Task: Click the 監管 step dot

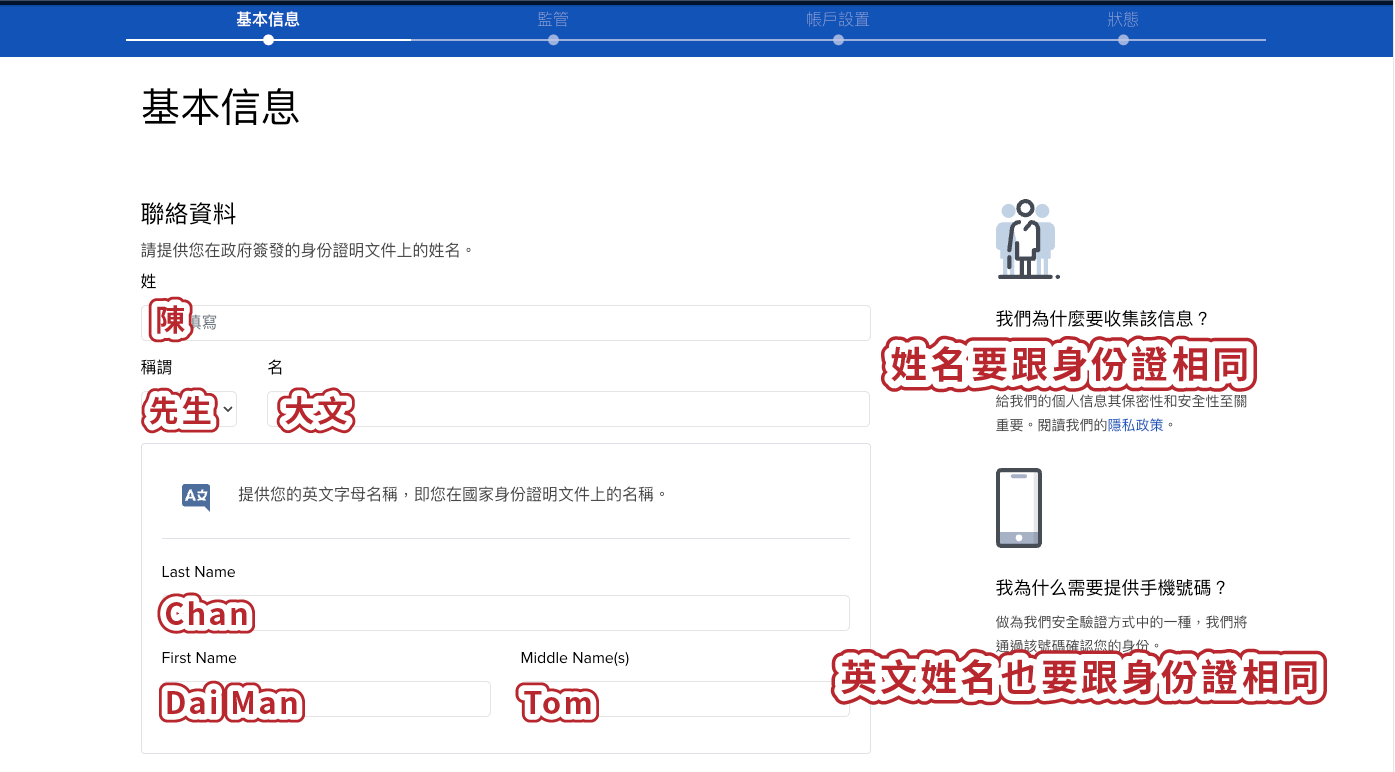Action: pyautogui.click(x=553, y=40)
